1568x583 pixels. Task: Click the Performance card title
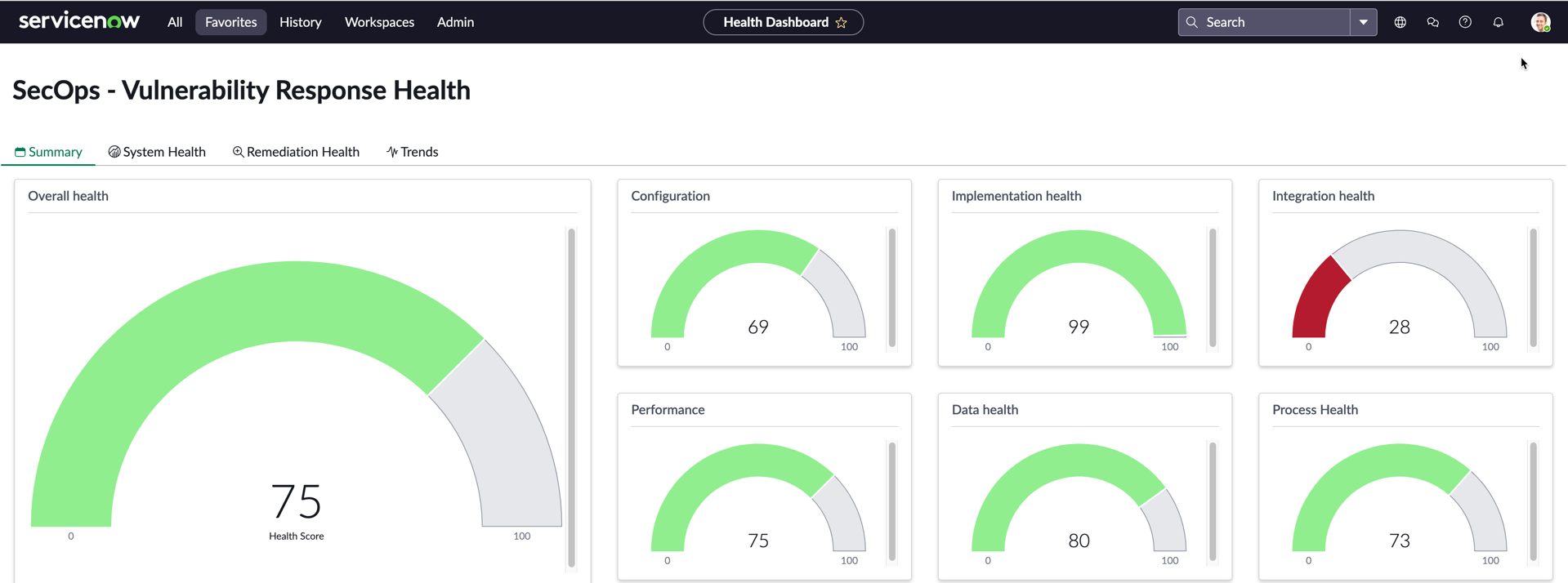[x=668, y=410]
